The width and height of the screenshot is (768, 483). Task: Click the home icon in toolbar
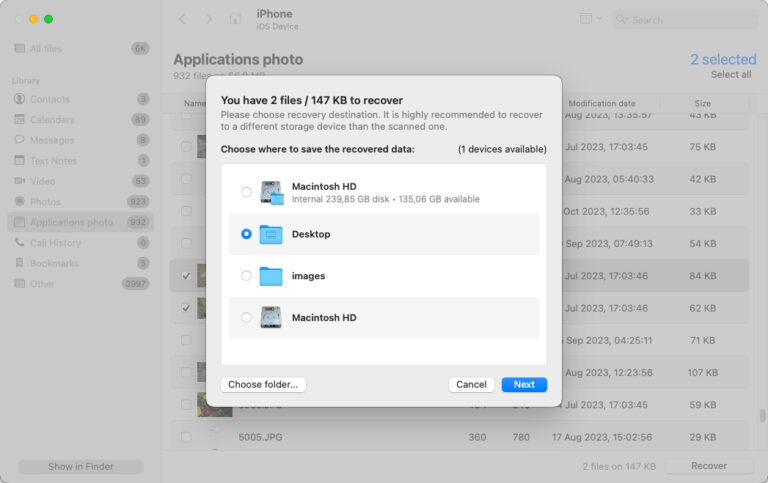(x=235, y=19)
